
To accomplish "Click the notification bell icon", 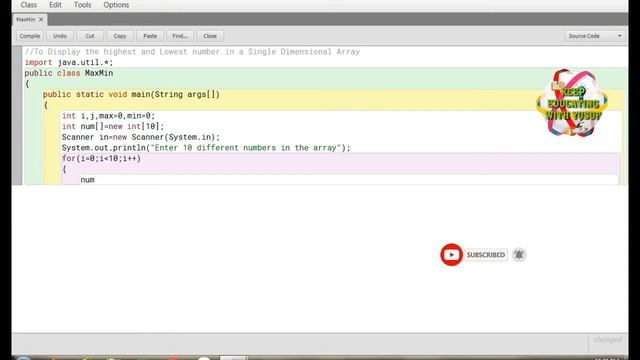I will click(519, 255).
